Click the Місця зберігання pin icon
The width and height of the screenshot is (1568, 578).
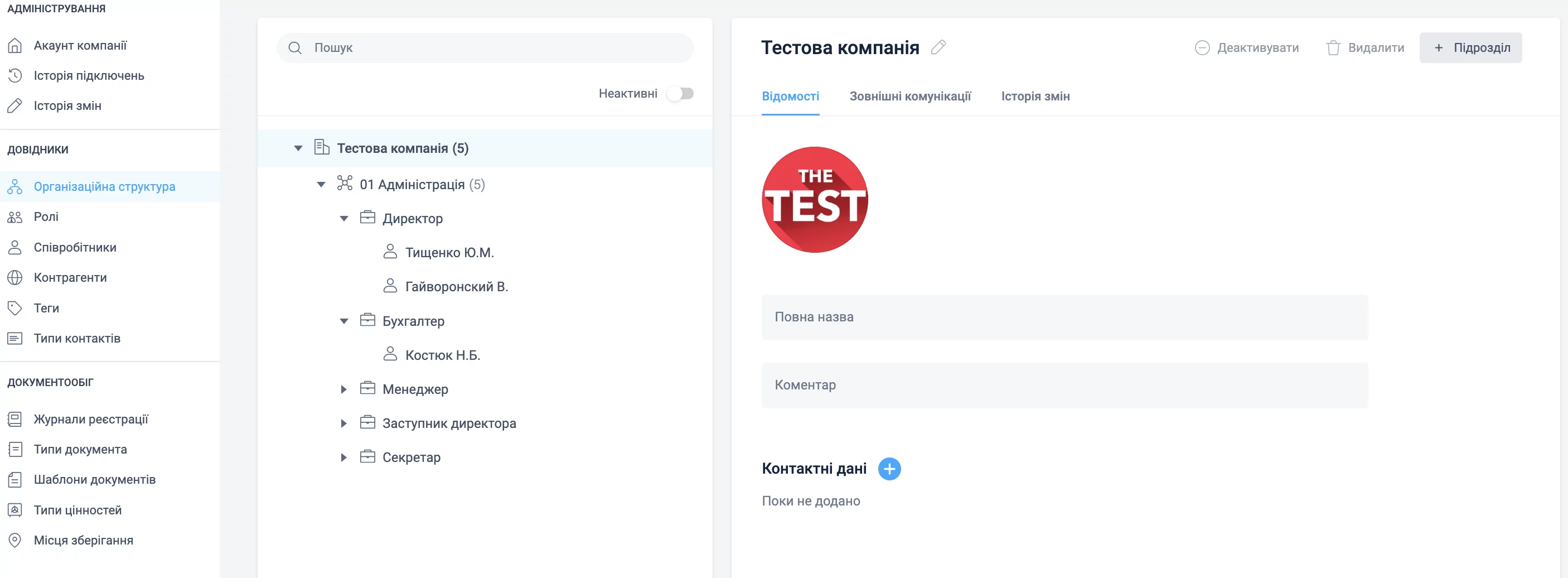click(15, 540)
